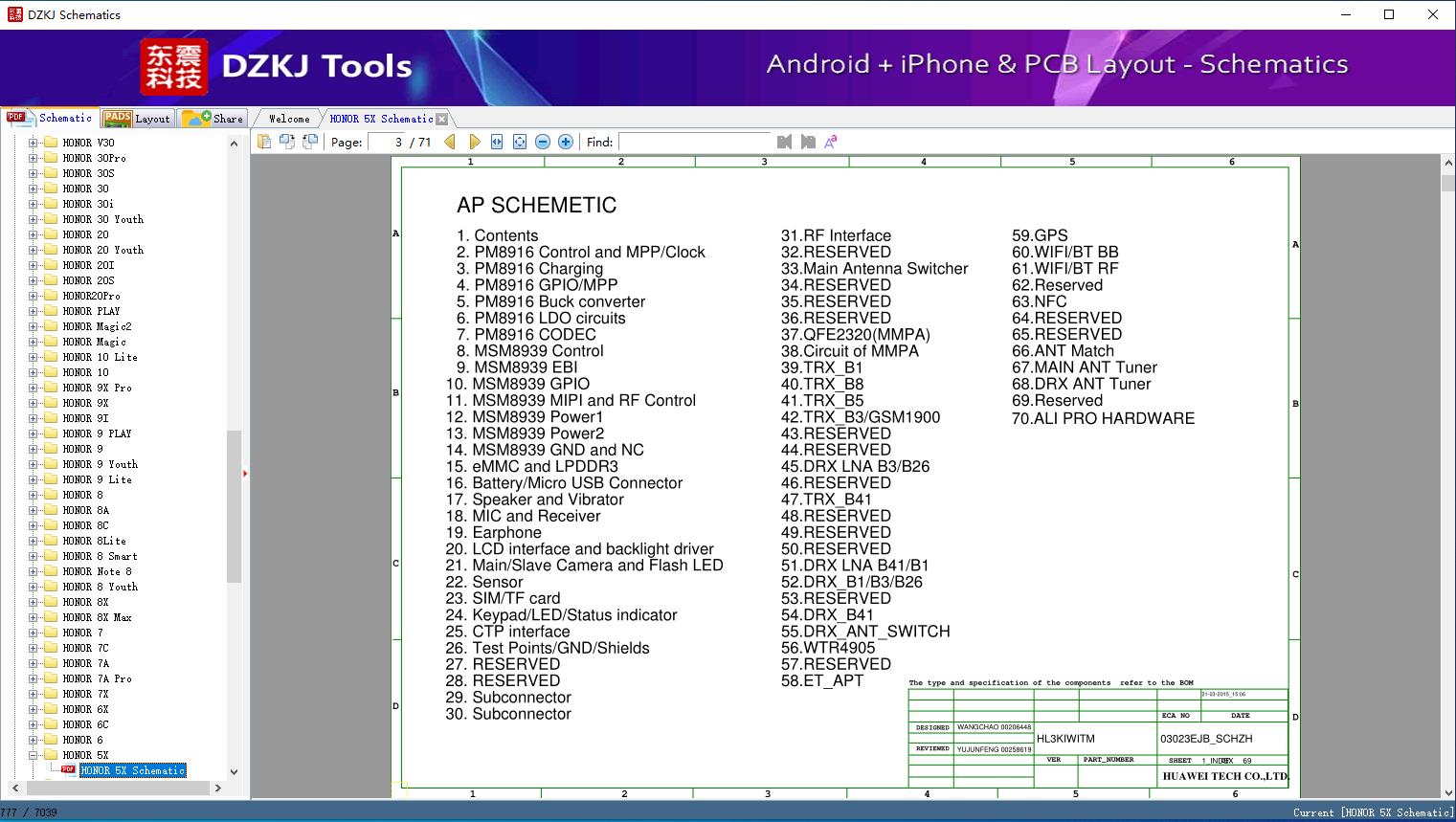Expand the HONOR 9 PLAY folder
The image size is (1456, 822).
(33, 433)
